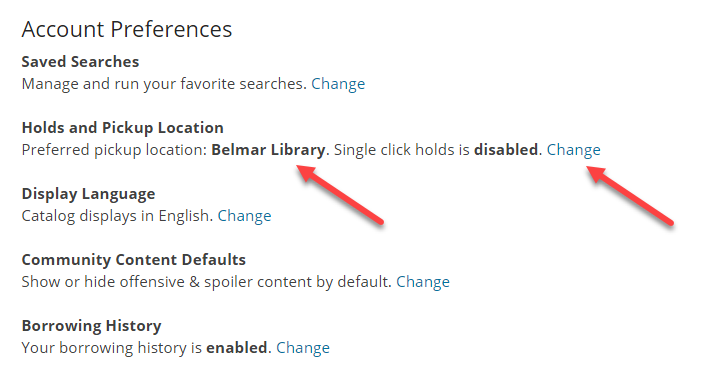Click the Community Content Defaults heading

coord(133,259)
